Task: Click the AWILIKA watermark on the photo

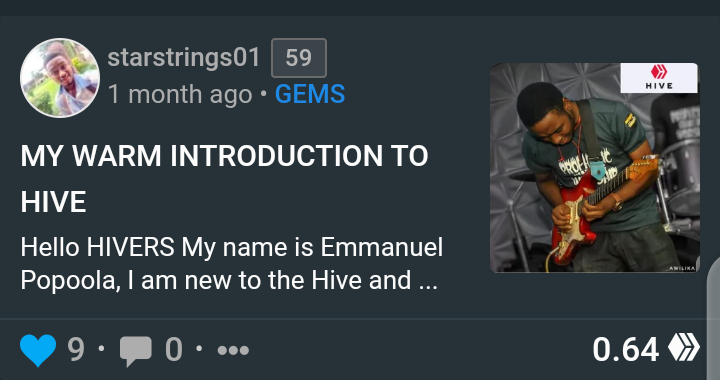Action: pos(682,268)
